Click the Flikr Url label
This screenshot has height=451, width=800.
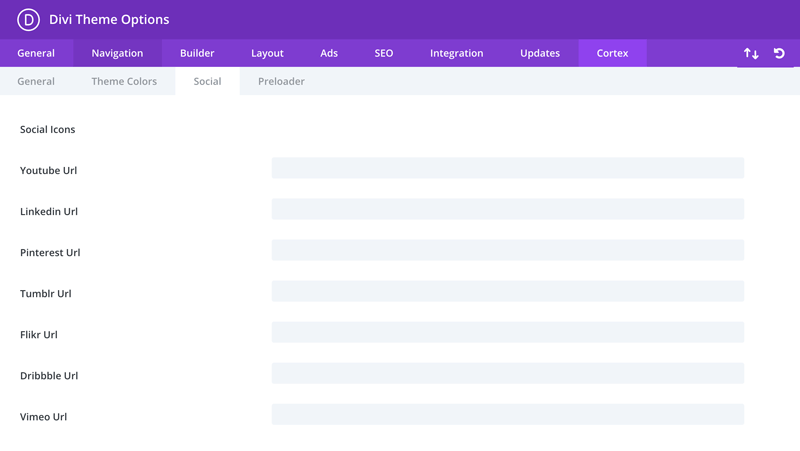tap(39, 335)
